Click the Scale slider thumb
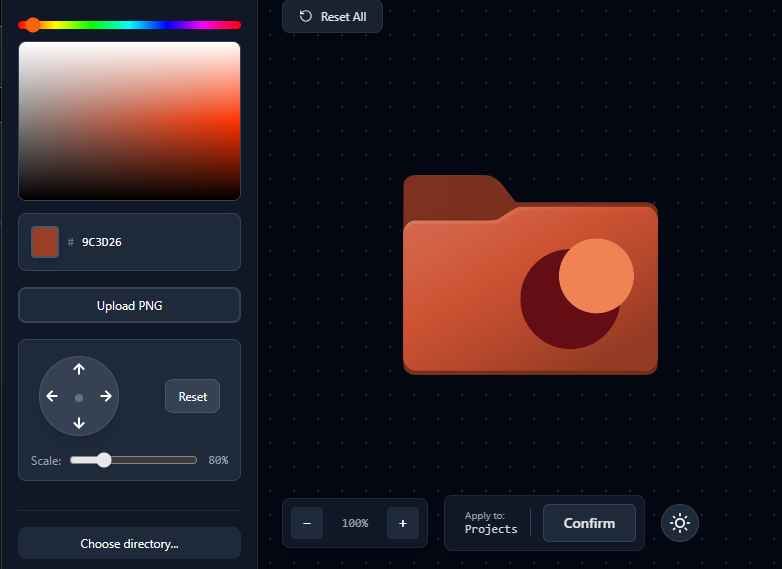Image resolution: width=782 pixels, height=569 pixels. (x=104, y=460)
